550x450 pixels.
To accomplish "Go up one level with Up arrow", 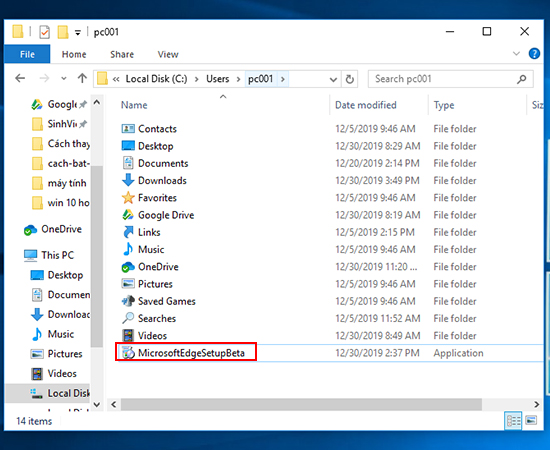I will click(x=82, y=78).
